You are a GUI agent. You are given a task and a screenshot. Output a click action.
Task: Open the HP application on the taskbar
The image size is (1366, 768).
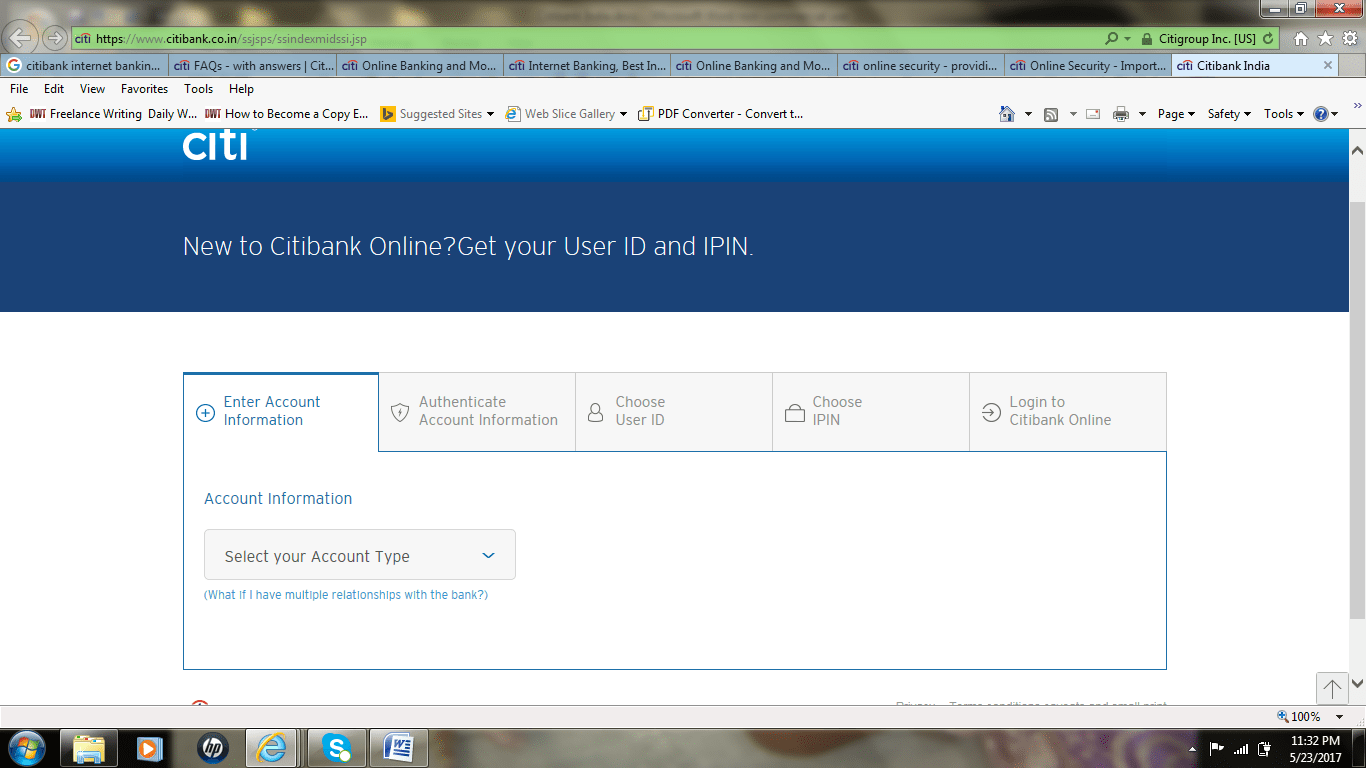[x=212, y=748]
